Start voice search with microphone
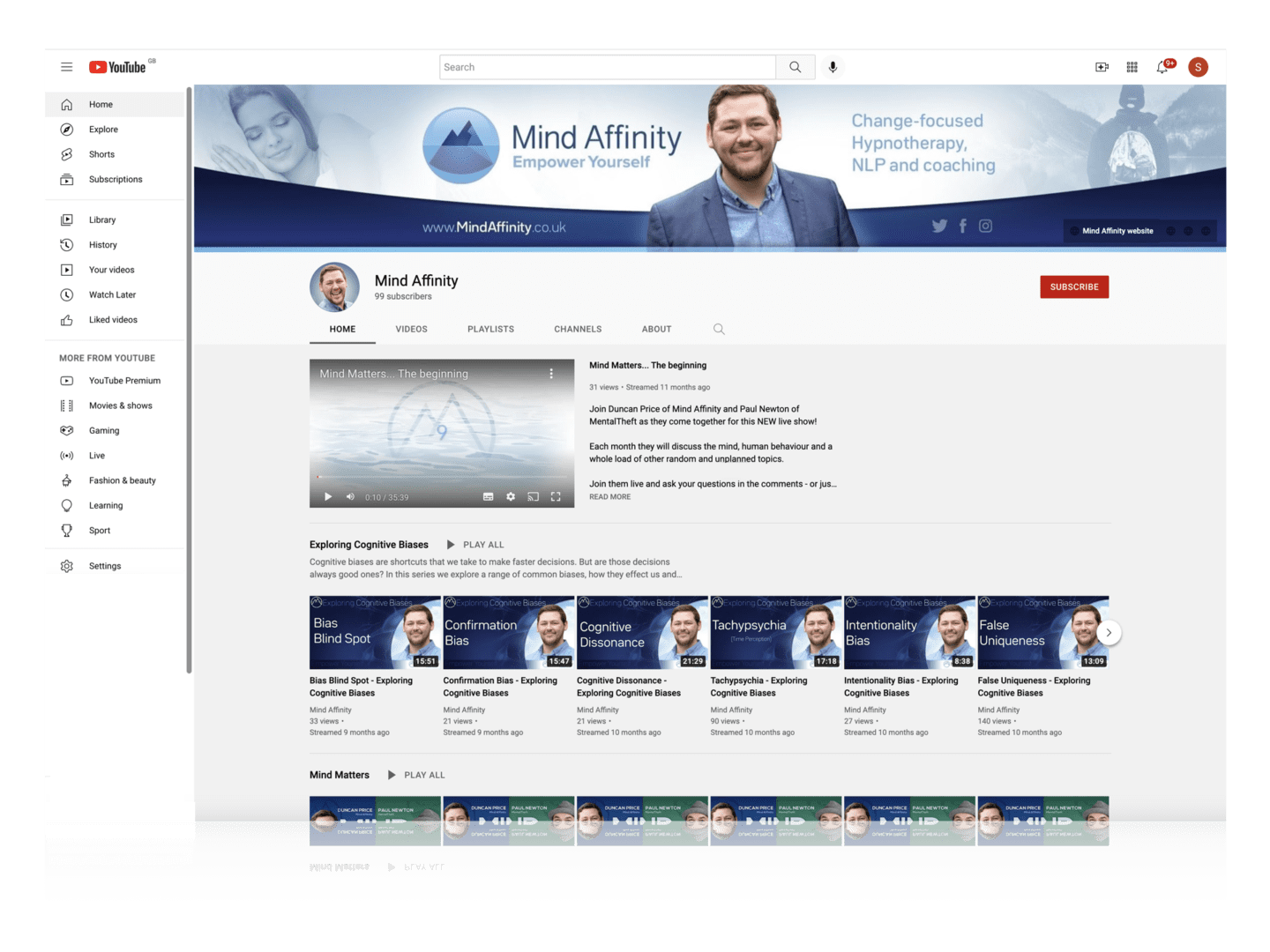Screen dimensions: 1270x952 pos(833,67)
